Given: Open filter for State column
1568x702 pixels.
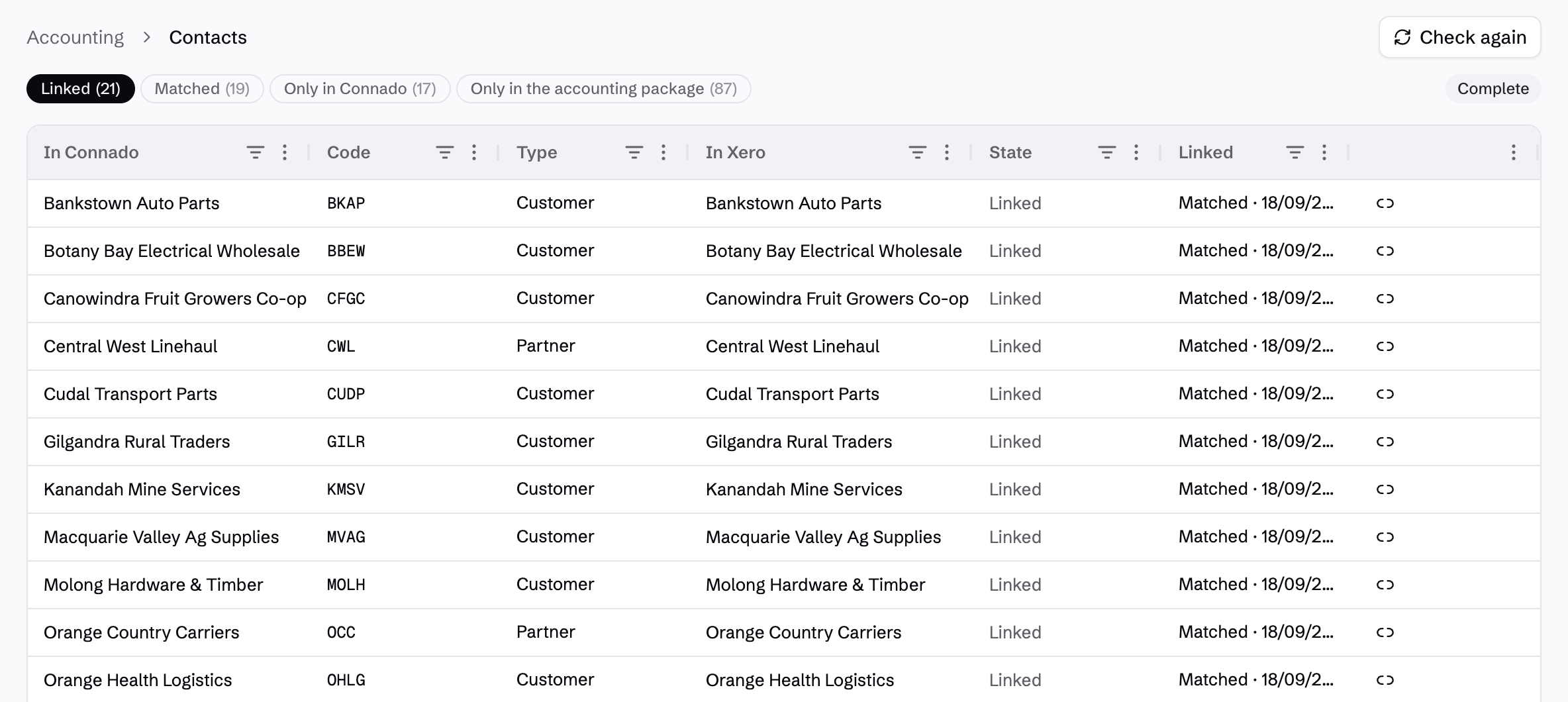Looking at the screenshot, I should pos(1107,152).
